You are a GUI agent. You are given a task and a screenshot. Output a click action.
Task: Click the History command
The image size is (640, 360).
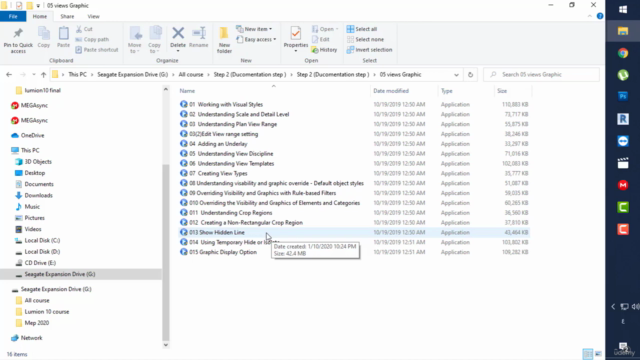324,50
